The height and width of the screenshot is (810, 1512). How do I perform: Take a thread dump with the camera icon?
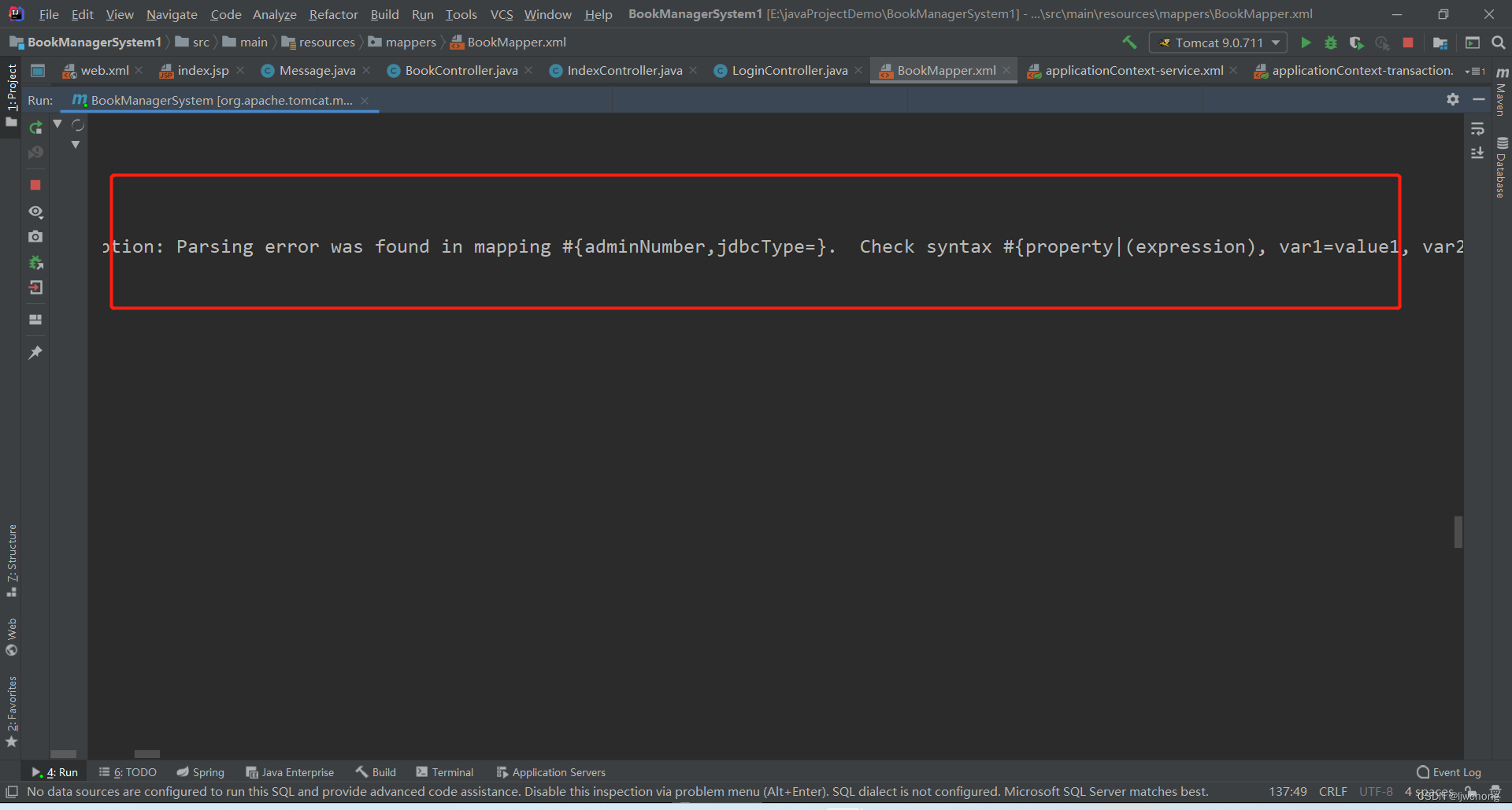point(35,236)
